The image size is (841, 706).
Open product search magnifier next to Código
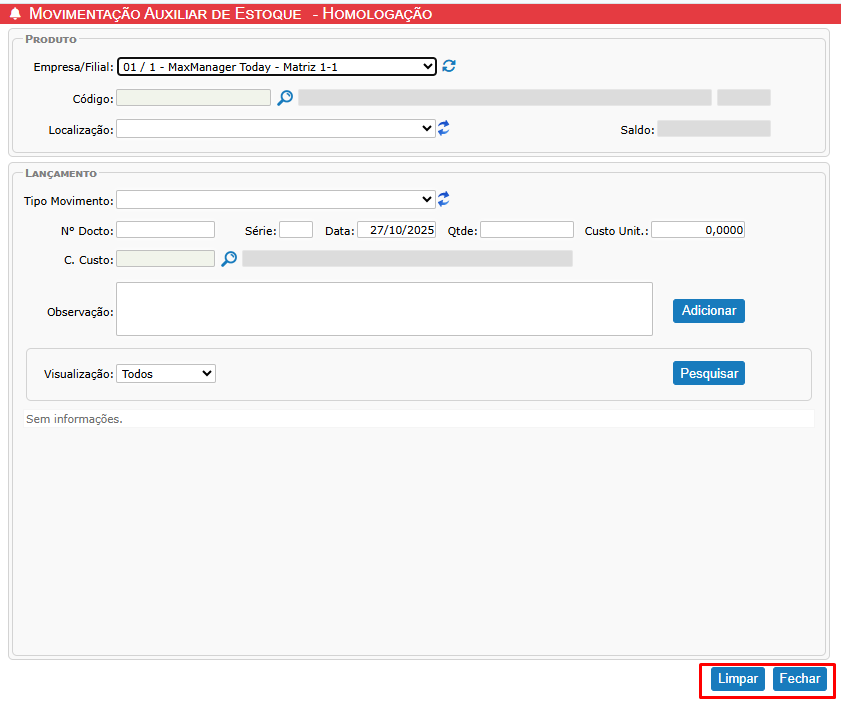pos(285,98)
